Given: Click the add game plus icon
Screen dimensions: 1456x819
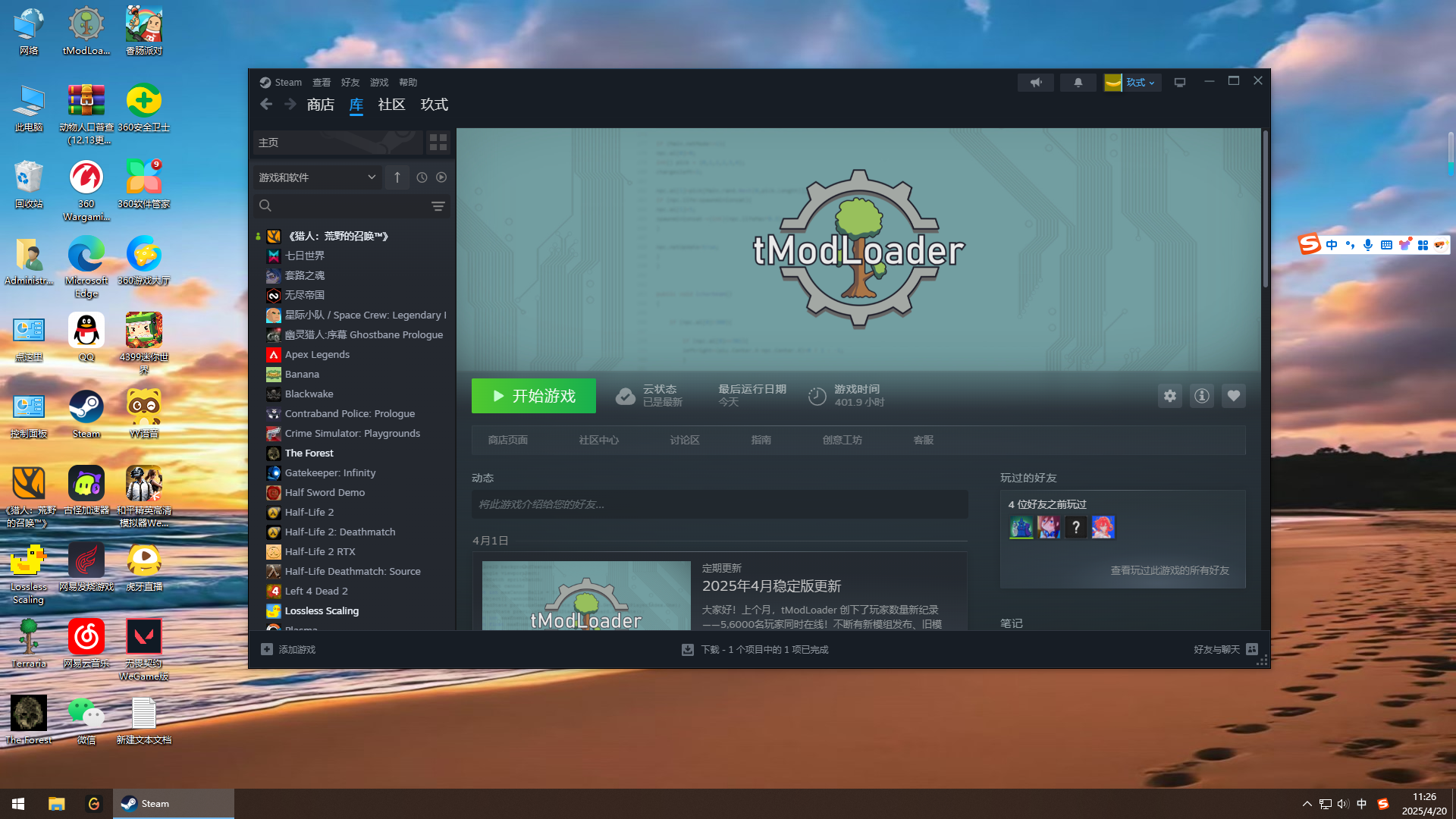Looking at the screenshot, I should point(267,649).
